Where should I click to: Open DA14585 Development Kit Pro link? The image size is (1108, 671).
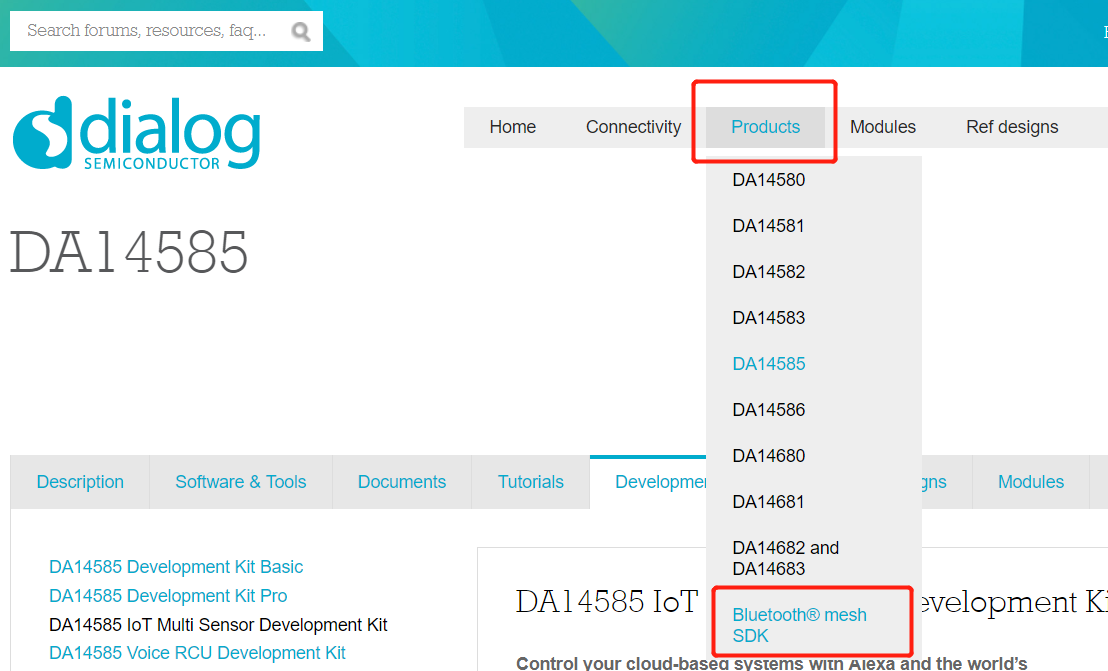[168, 596]
